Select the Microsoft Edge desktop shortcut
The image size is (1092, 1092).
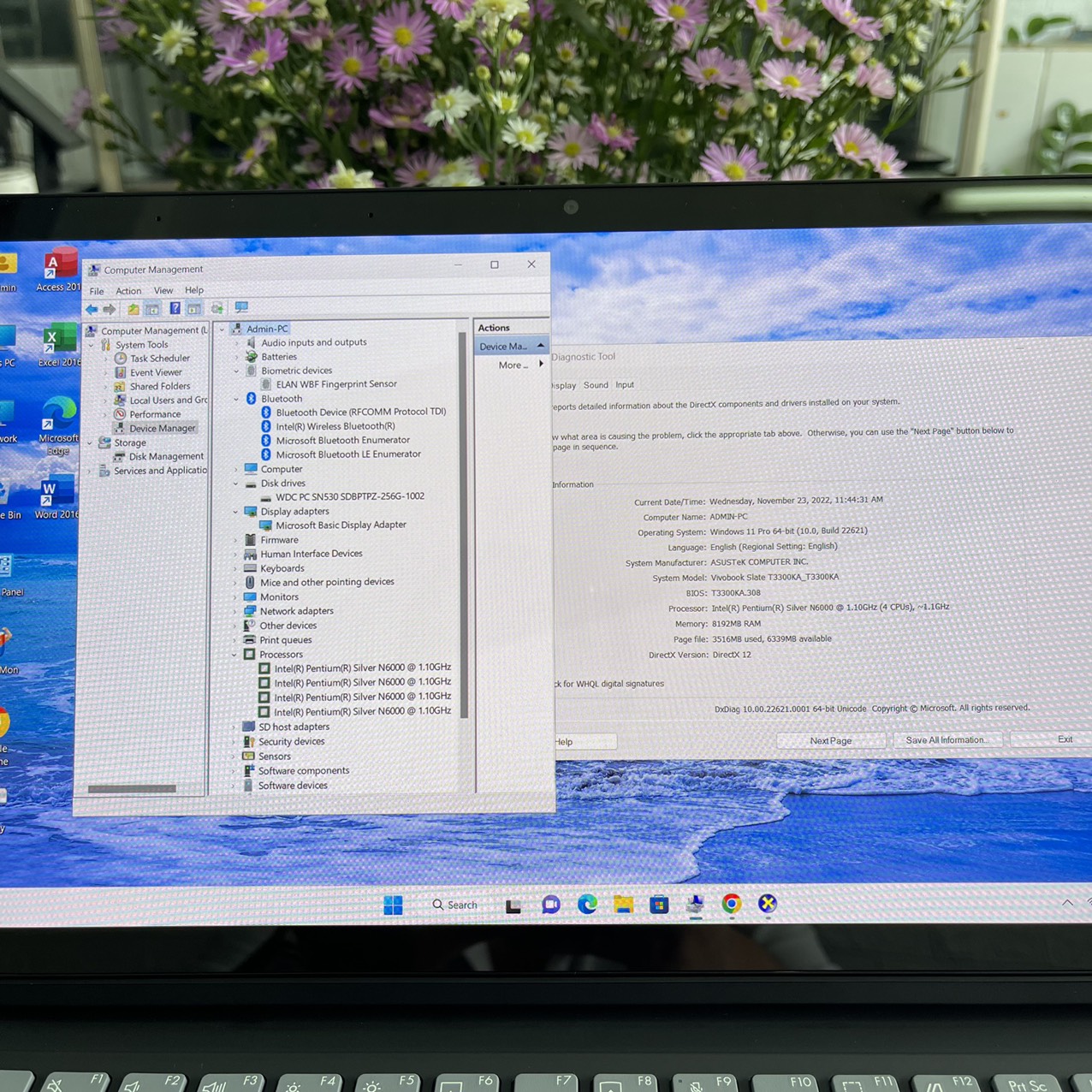pos(58,425)
